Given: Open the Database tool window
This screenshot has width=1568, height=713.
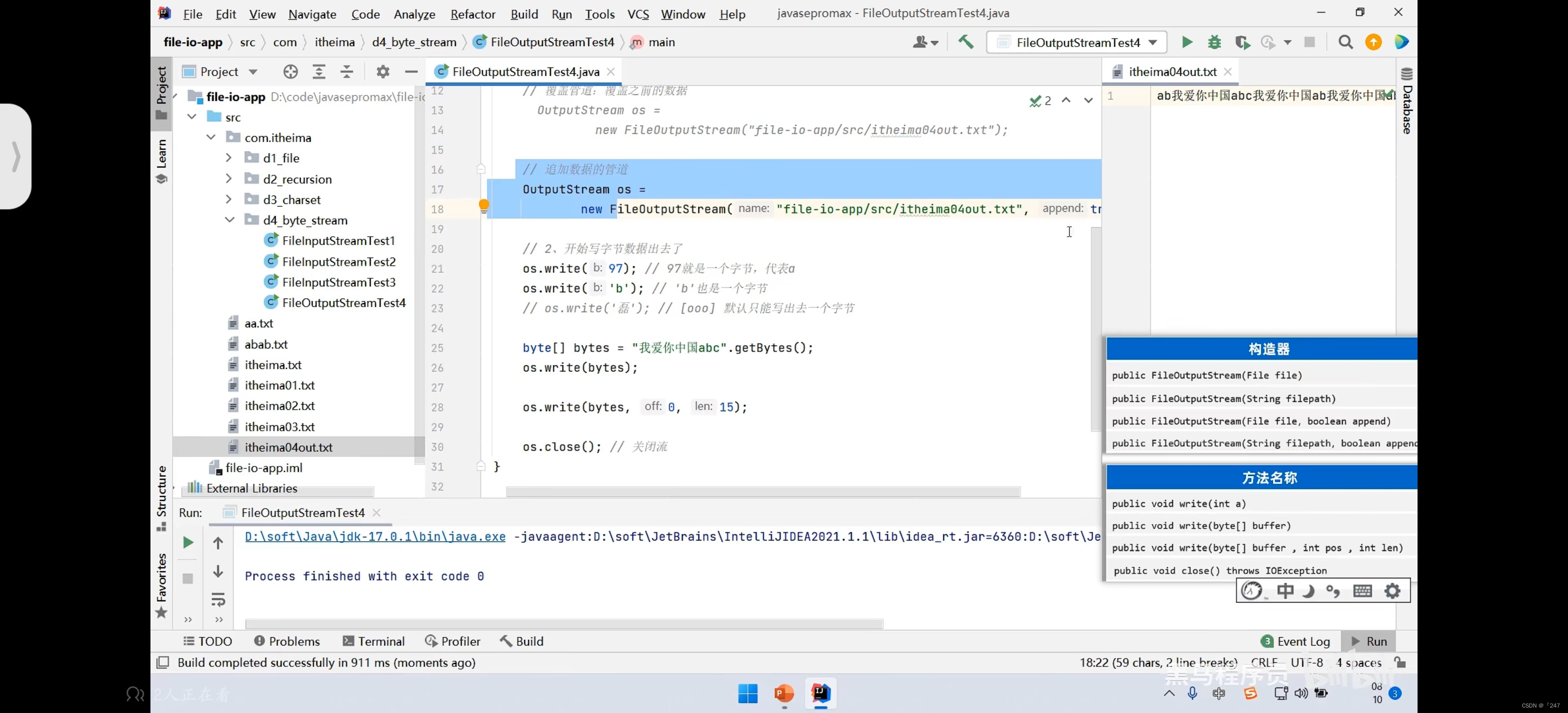Looking at the screenshot, I should (x=1407, y=101).
